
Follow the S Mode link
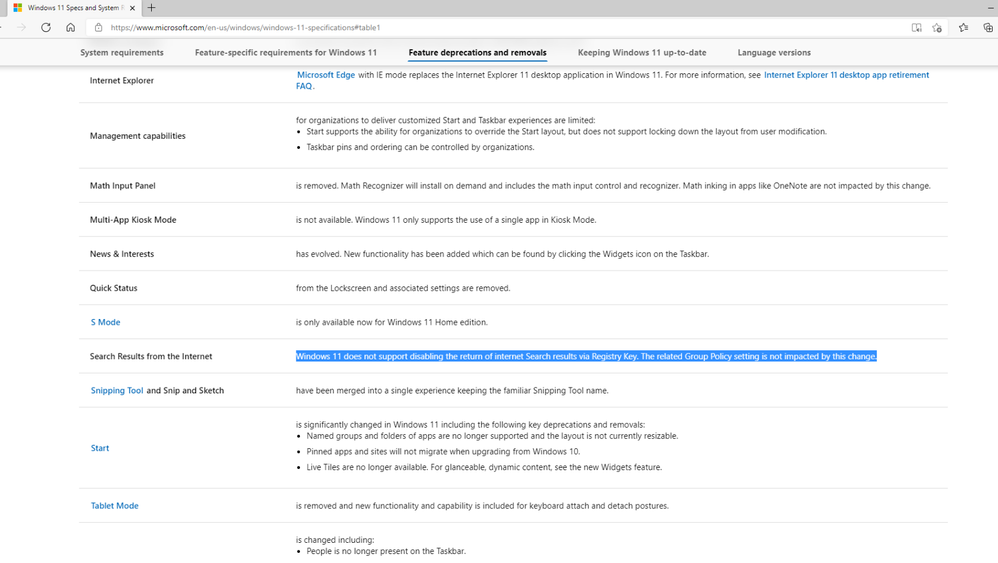(x=105, y=323)
